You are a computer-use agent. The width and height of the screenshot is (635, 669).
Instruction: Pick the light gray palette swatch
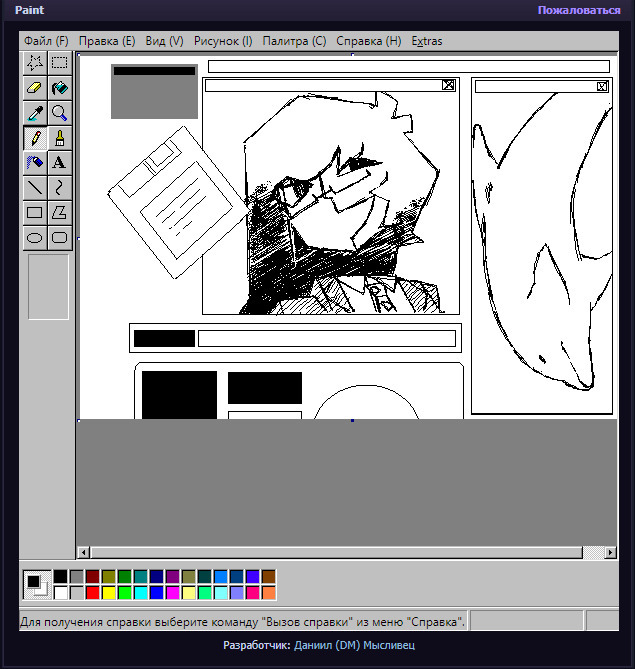coord(76,593)
